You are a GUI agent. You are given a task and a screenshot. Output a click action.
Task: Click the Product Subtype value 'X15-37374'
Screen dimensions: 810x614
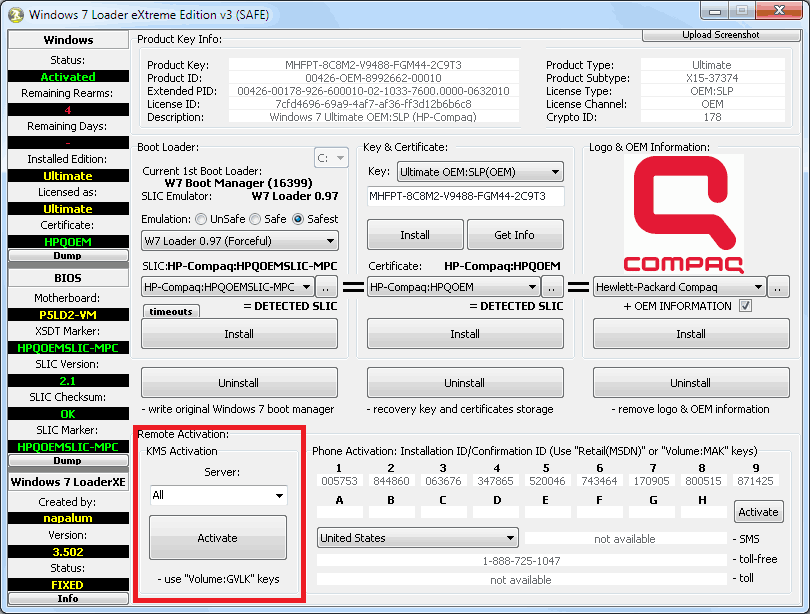coord(712,78)
